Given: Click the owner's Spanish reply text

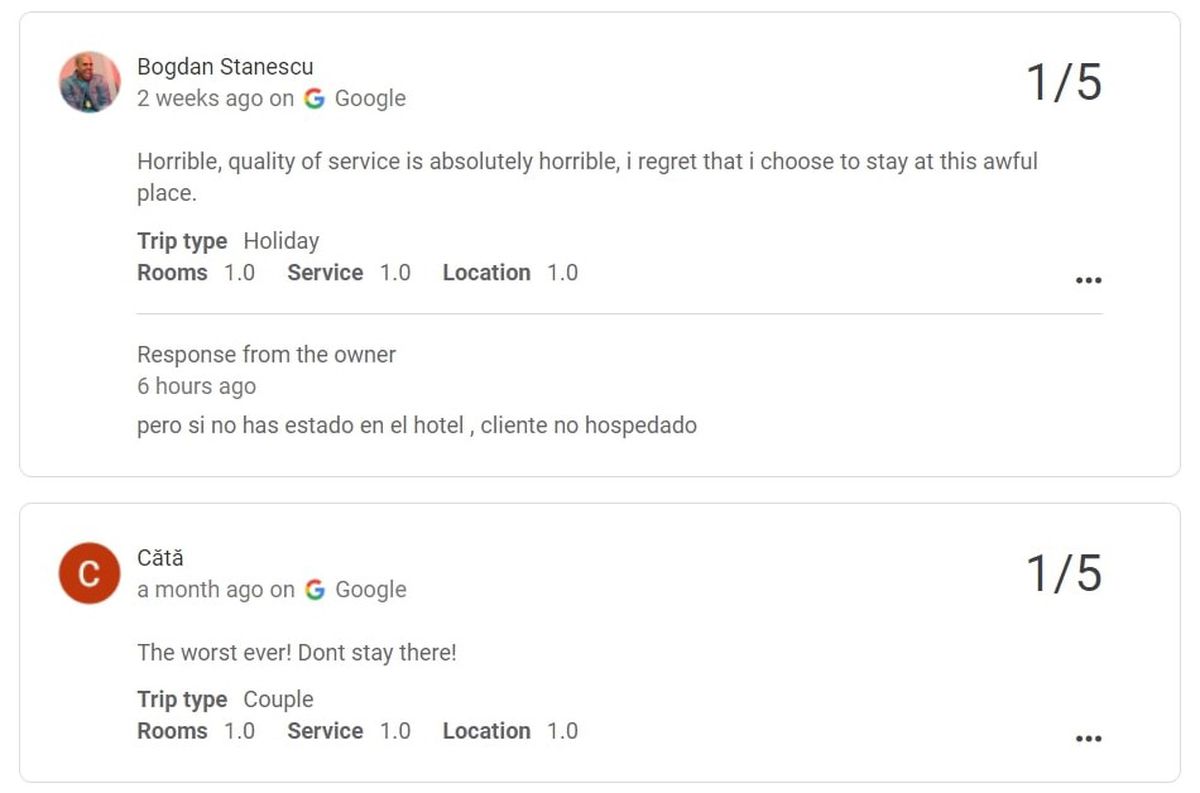Looking at the screenshot, I should tap(416, 426).
